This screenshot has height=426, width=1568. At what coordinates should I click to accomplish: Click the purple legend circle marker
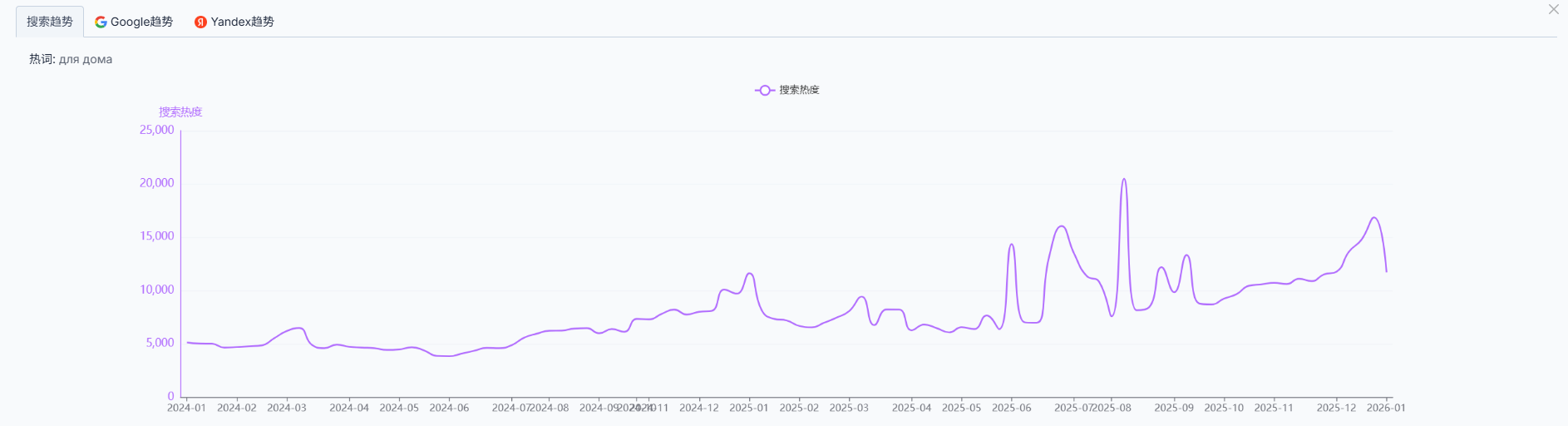point(764,90)
